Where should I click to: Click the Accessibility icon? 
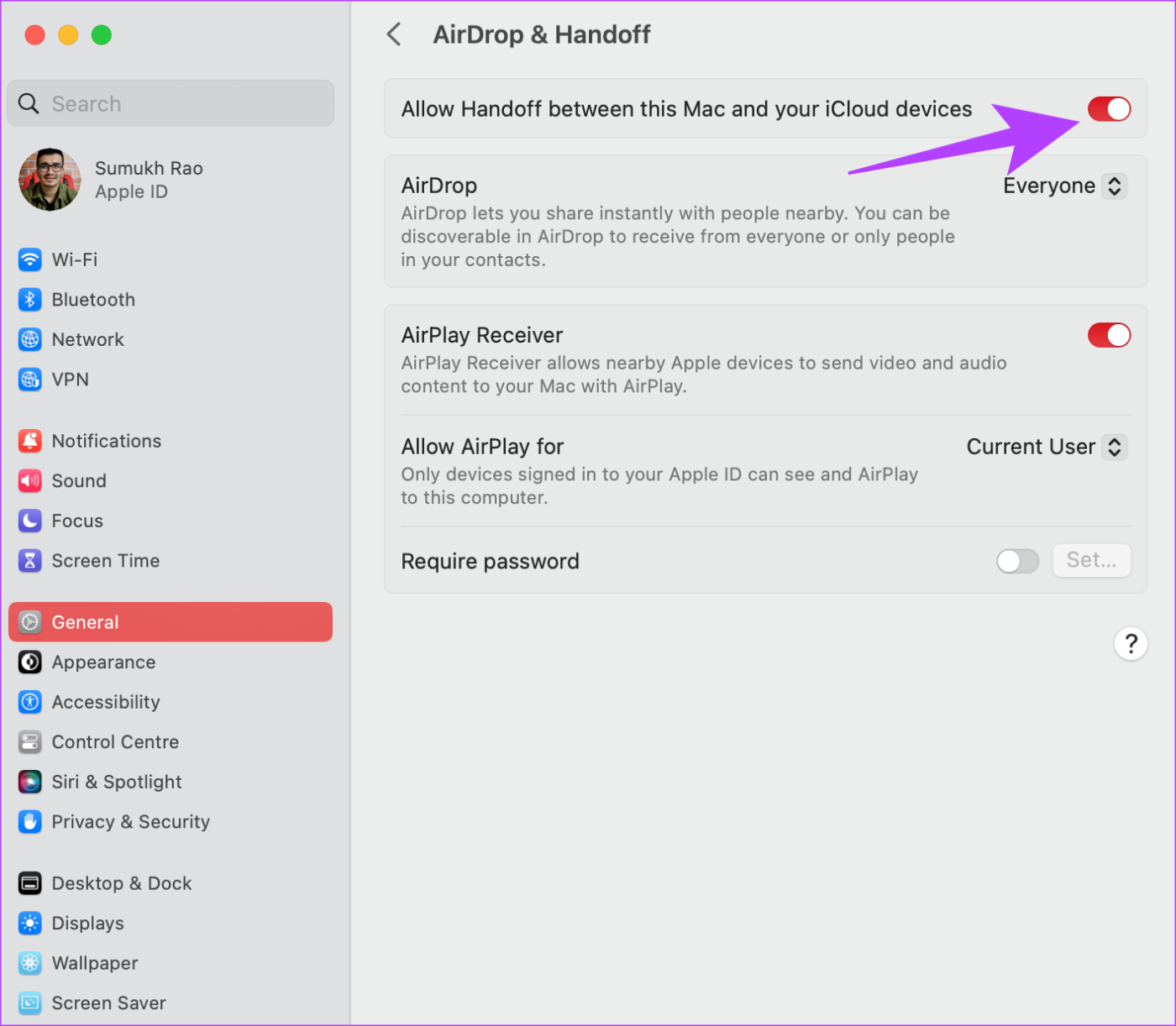tap(30, 702)
